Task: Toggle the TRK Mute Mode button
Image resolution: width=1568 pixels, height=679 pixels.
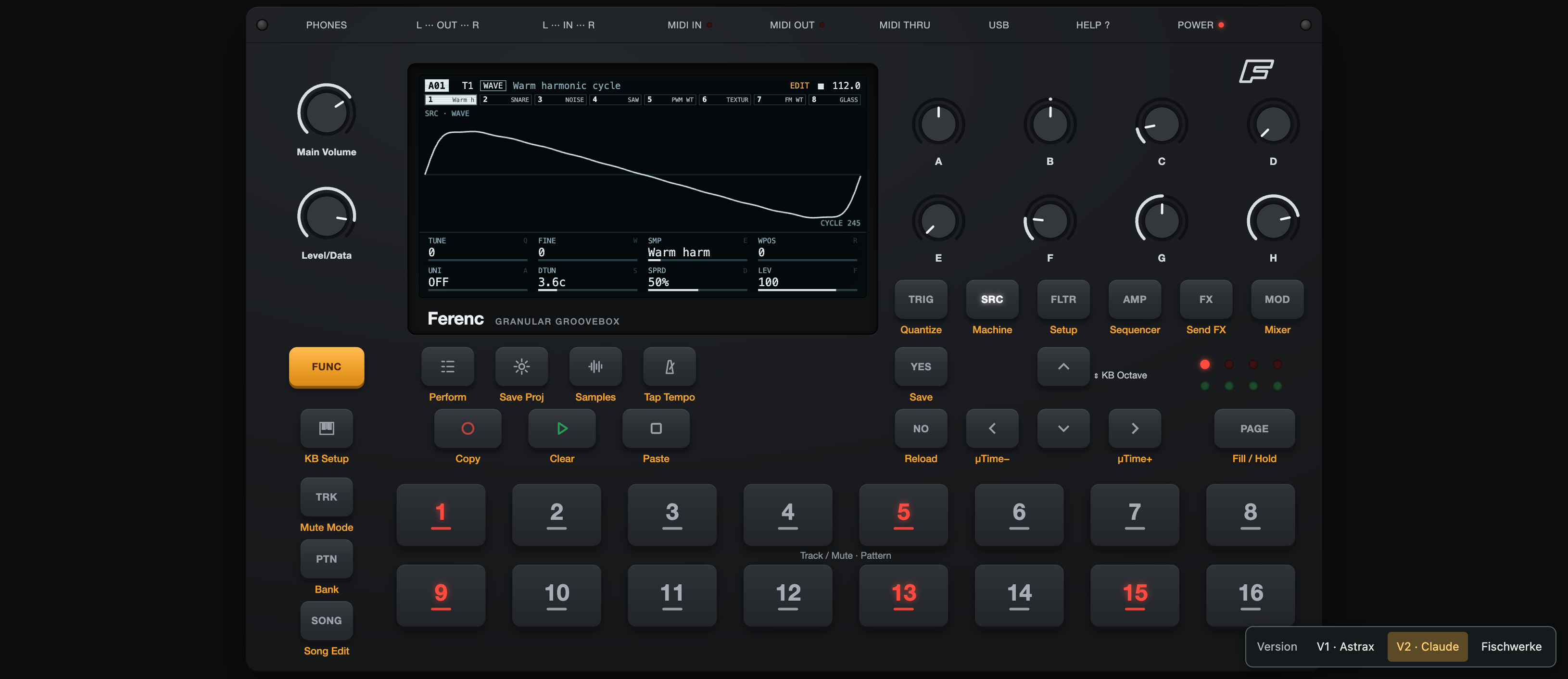Action: [326, 497]
